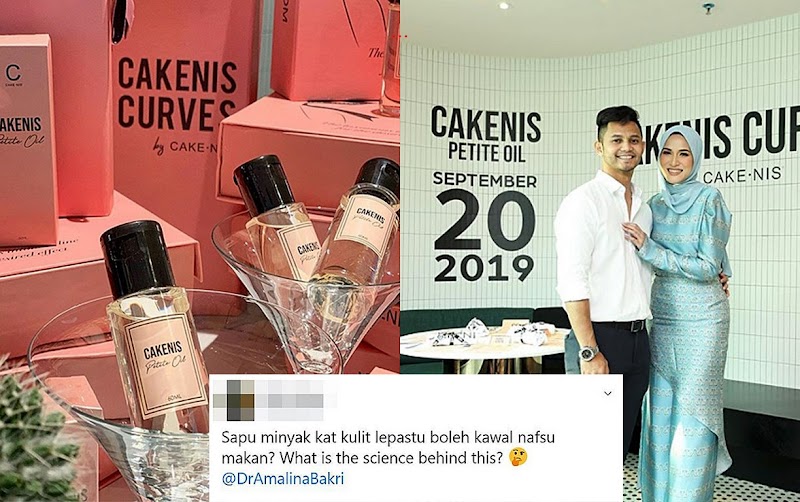
Task: Click the 'C CAKE NIS' logo on left box
Action: tap(13, 76)
